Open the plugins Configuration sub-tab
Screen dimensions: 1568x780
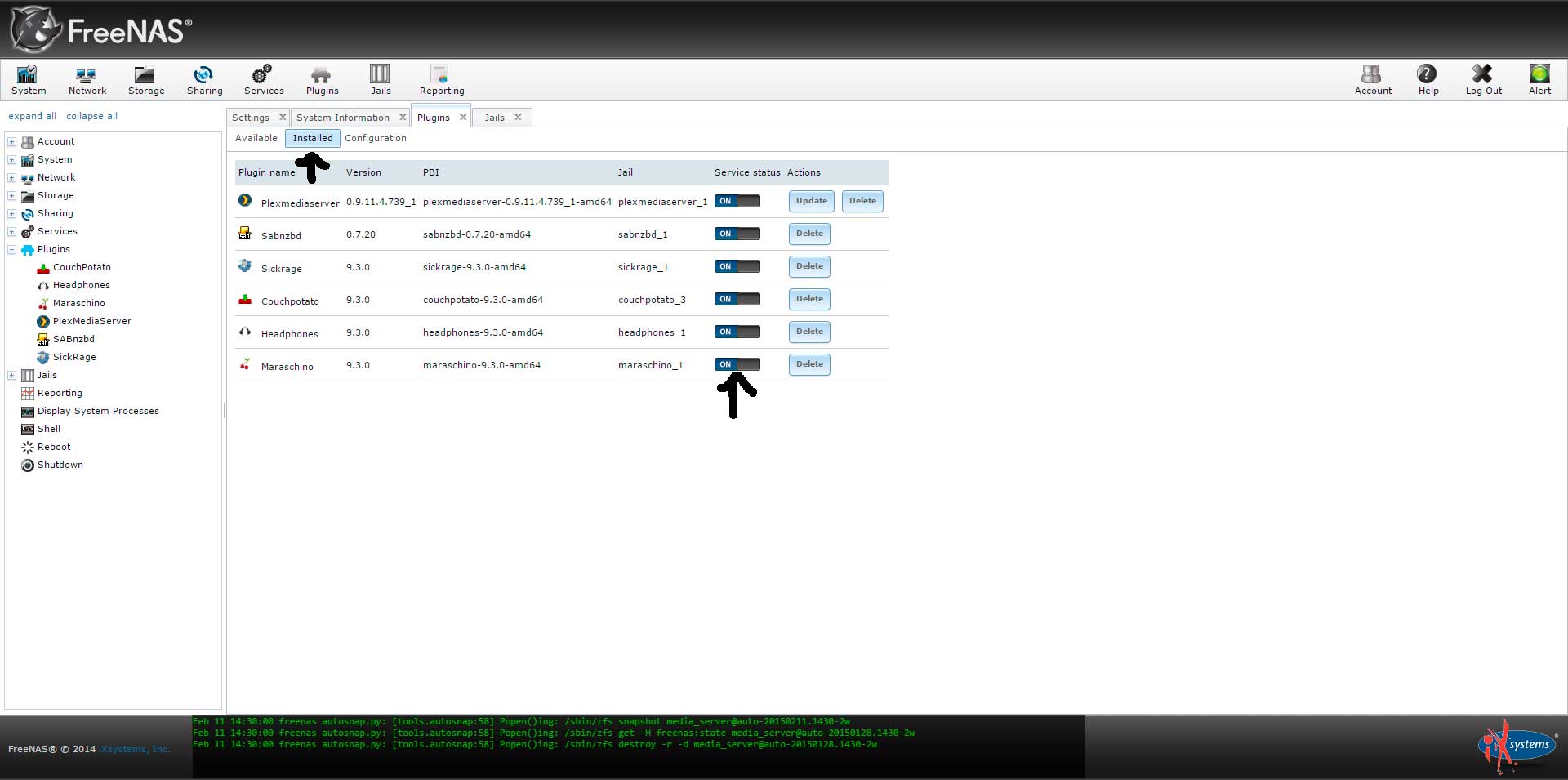[x=376, y=138]
